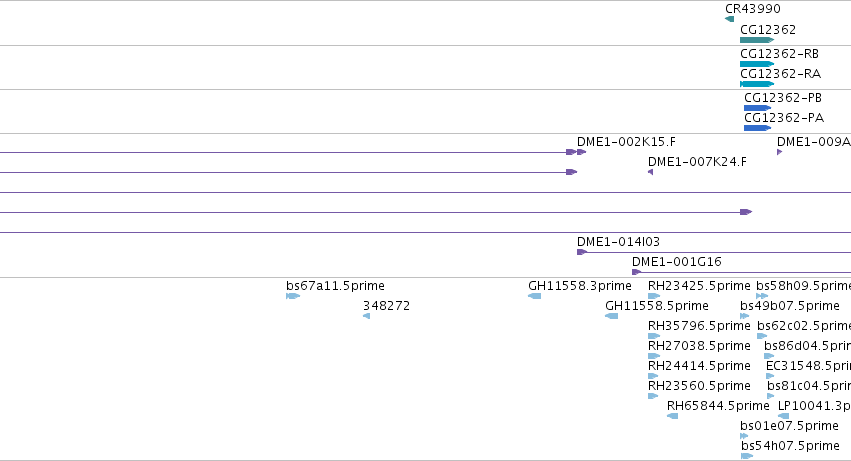Image resolution: width=851 pixels, height=461 pixels.
Task: Select the bs67a11.5prime EST glyph
Action: click(293, 296)
